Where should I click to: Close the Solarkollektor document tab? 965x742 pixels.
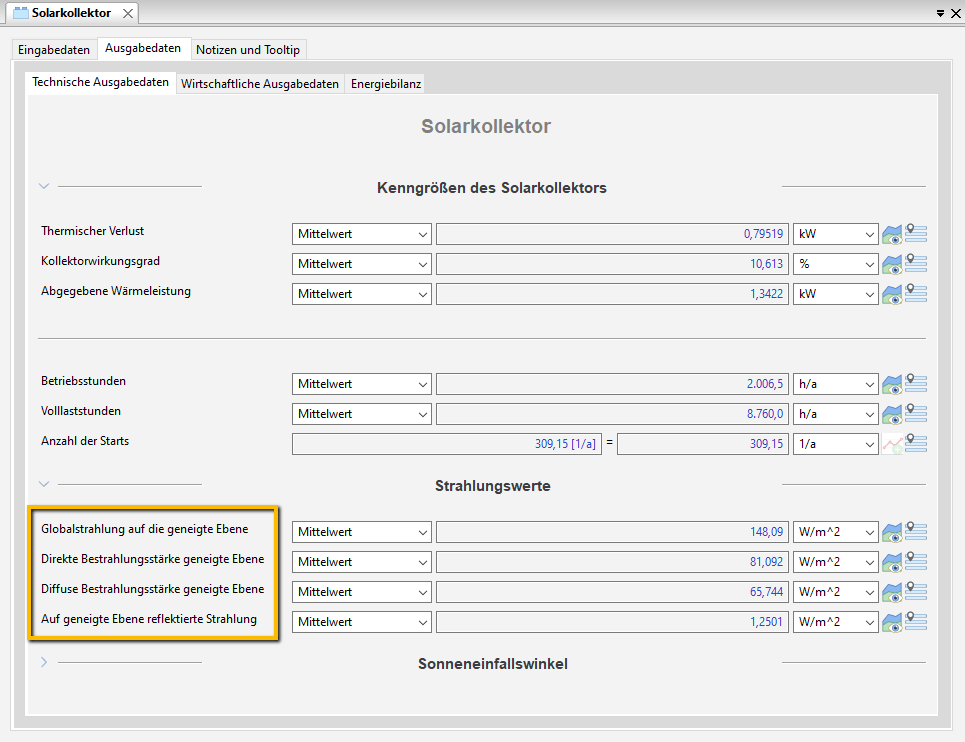(127, 13)
